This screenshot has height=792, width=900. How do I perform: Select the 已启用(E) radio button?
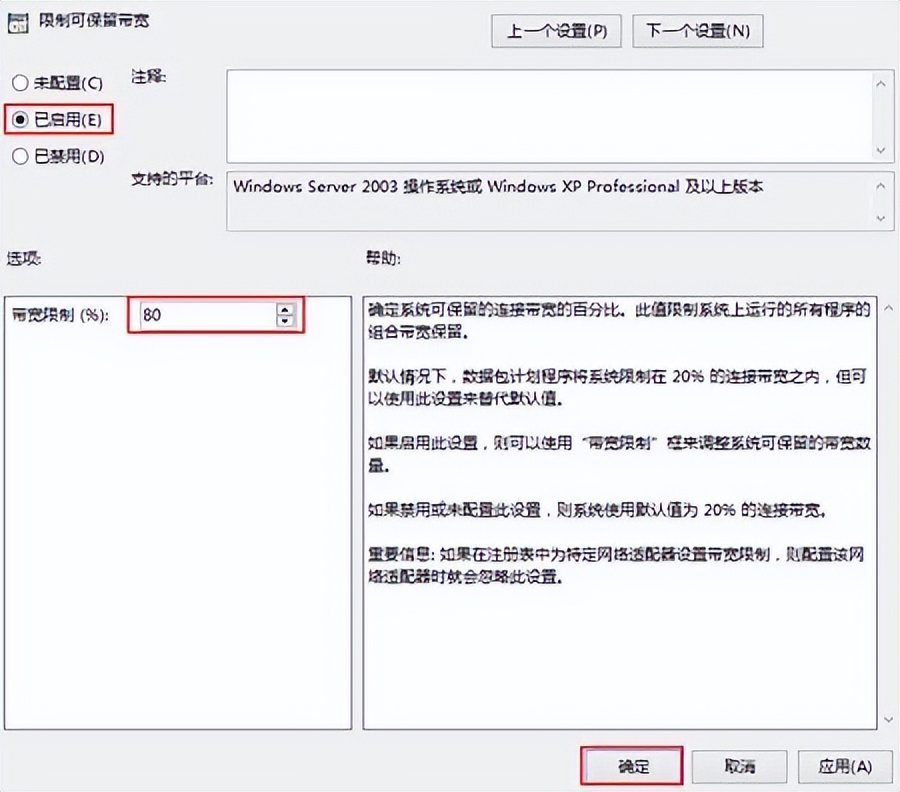click(x=20, y=120)
